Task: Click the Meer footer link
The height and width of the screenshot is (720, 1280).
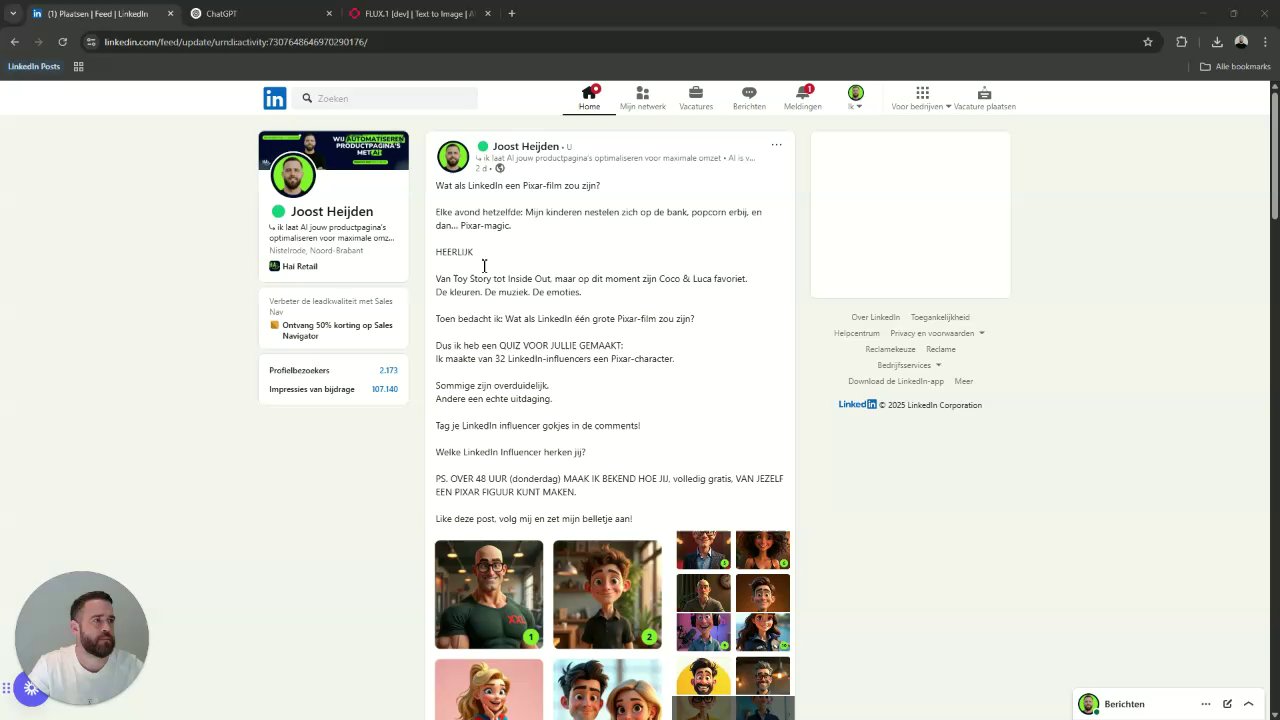Action: (963, 381)
